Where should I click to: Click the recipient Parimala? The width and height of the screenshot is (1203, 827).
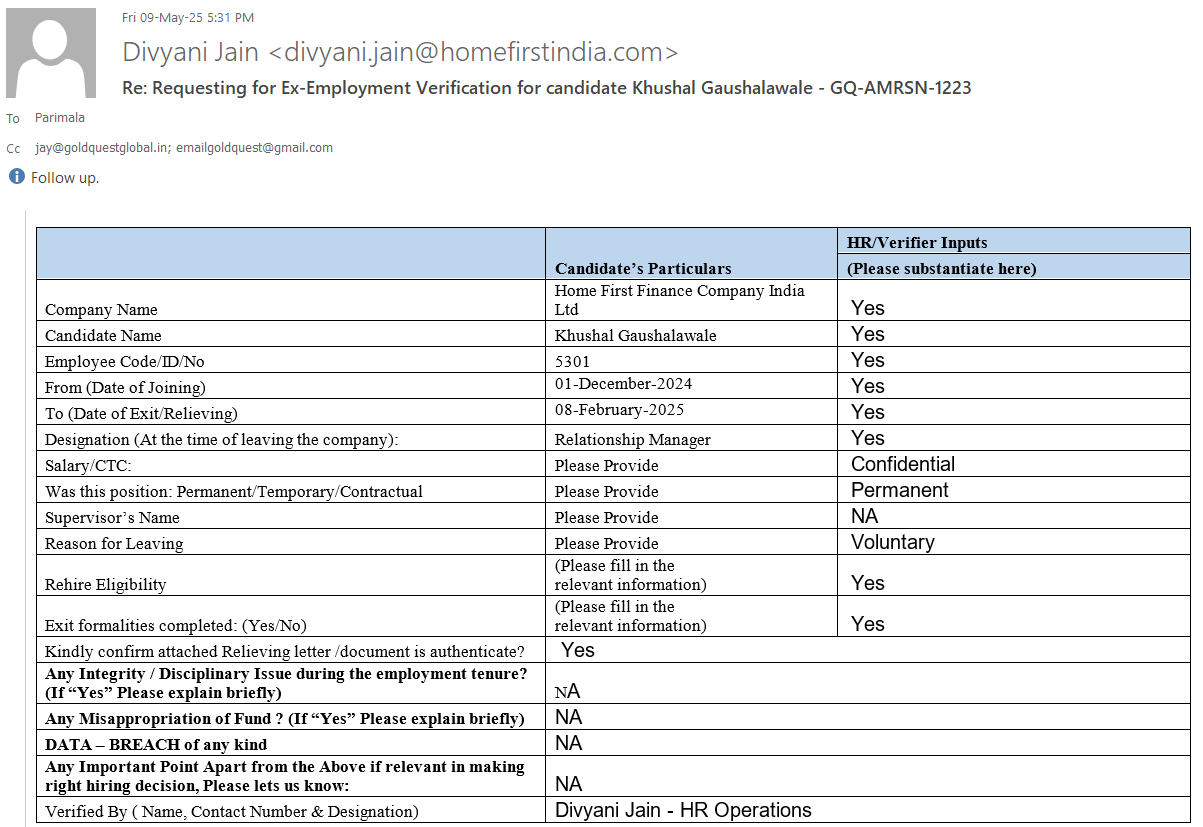[60, 118]
